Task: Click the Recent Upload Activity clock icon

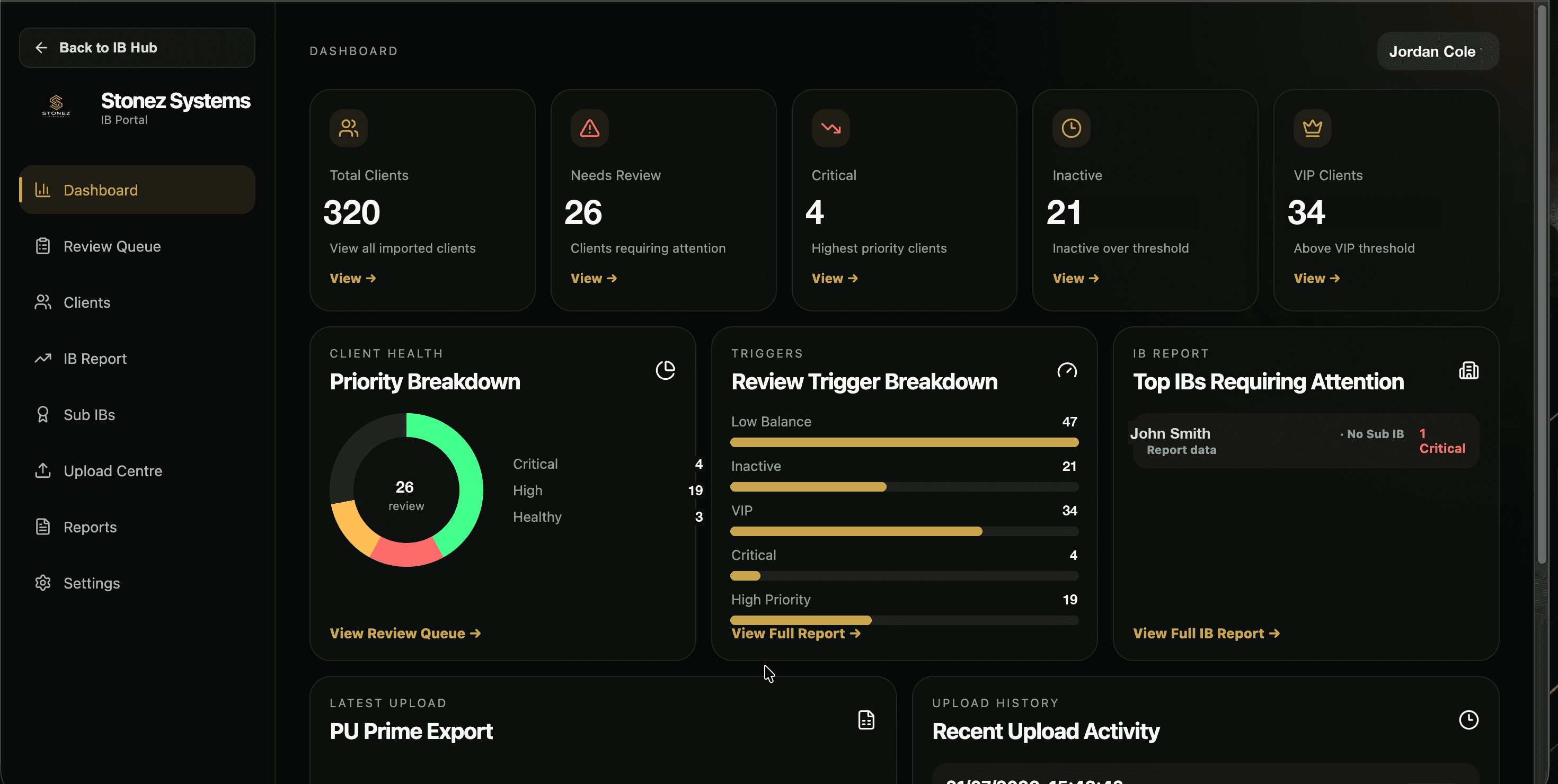Action: pos(1468,720)
